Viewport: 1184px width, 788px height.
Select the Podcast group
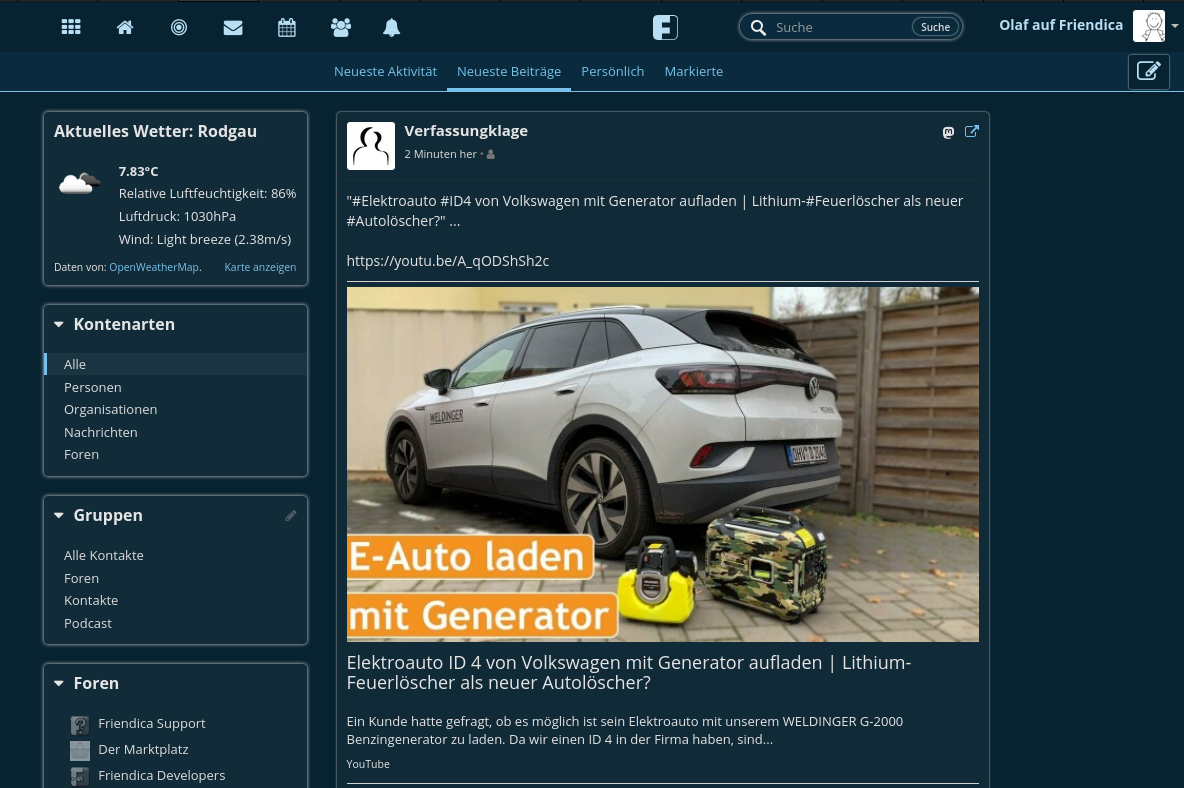tap(88, 623)
